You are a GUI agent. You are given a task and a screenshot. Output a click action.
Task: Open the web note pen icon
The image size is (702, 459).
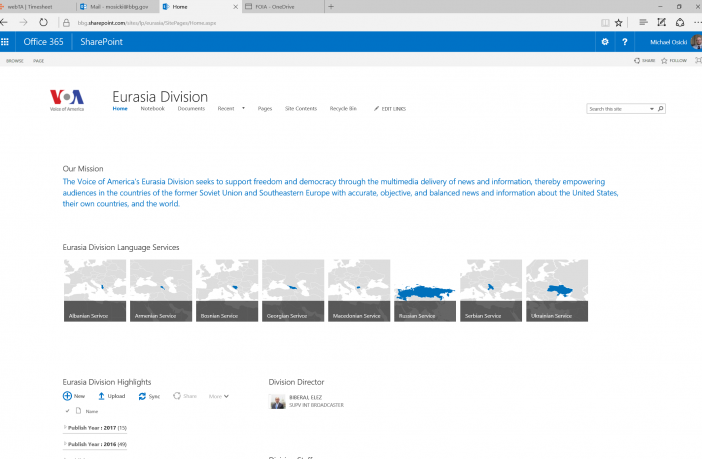(x=661, y=22)
